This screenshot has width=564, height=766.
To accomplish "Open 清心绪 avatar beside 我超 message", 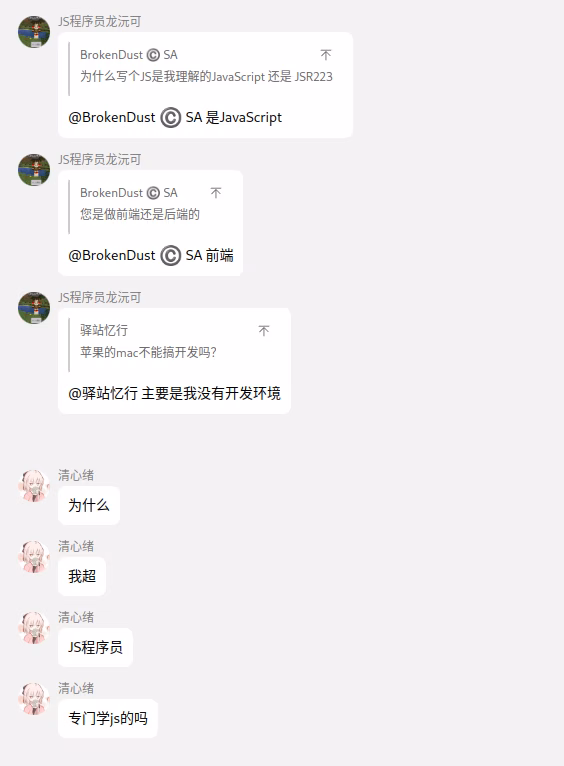I will coord(34,557).
